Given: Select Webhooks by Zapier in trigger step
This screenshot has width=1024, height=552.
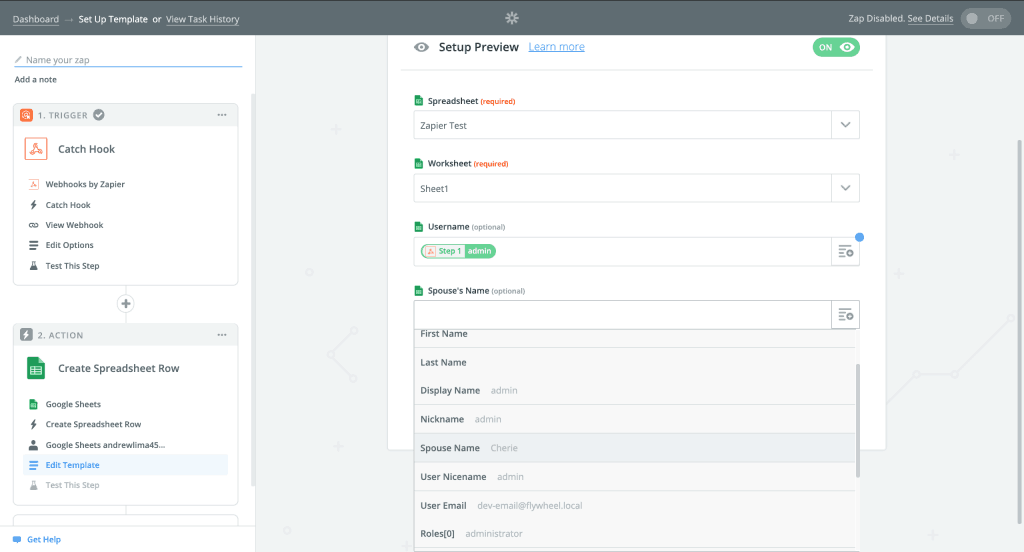Looking at the screenshot, I should 85,184.
